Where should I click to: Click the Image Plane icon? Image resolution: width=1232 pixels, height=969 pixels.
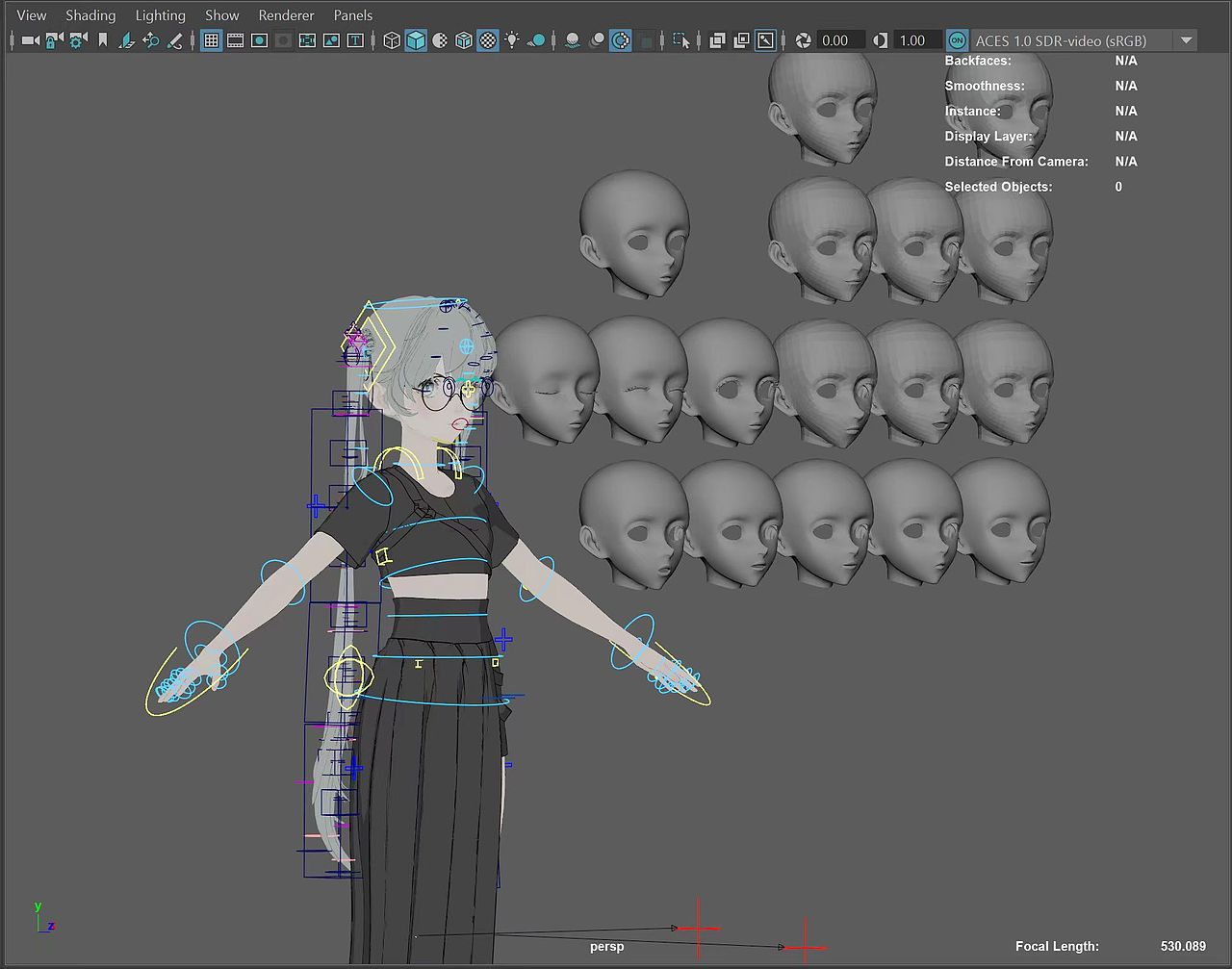(127, 40)
